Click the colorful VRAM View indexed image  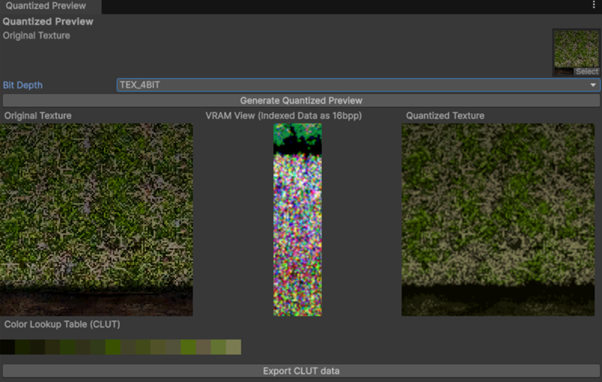(298, 220)
